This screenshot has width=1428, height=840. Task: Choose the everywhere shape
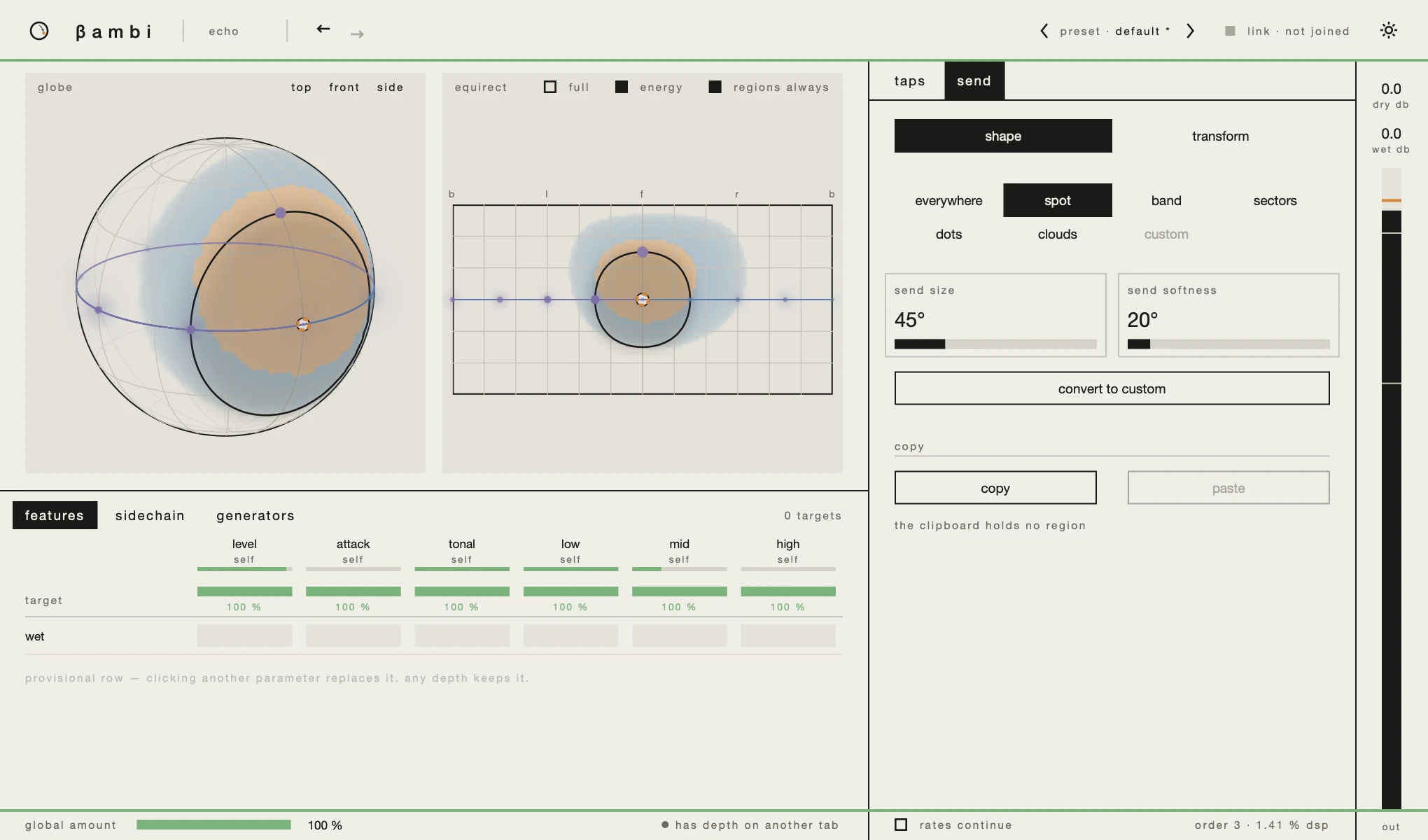pyautogui.click(x=948, y=200)
